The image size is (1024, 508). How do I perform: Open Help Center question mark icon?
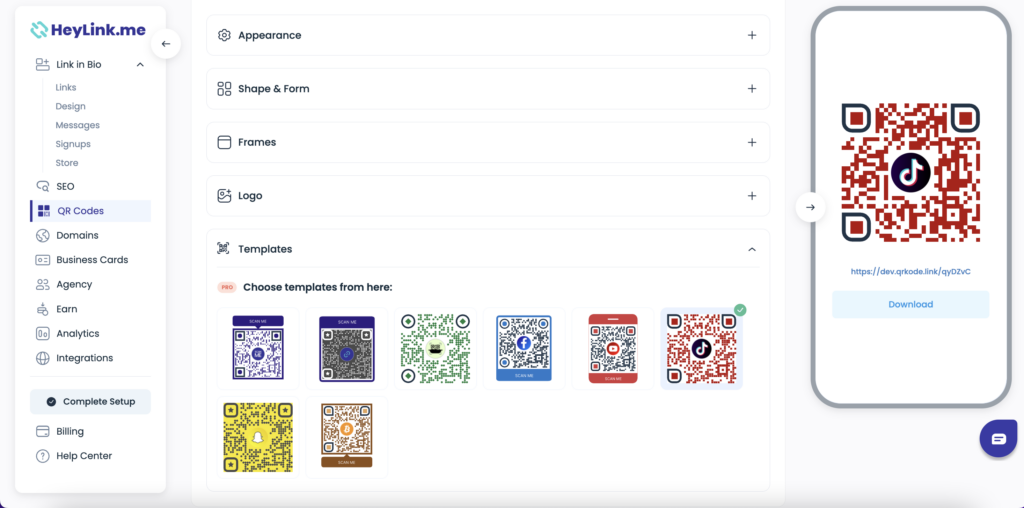[x=43, y=456]
